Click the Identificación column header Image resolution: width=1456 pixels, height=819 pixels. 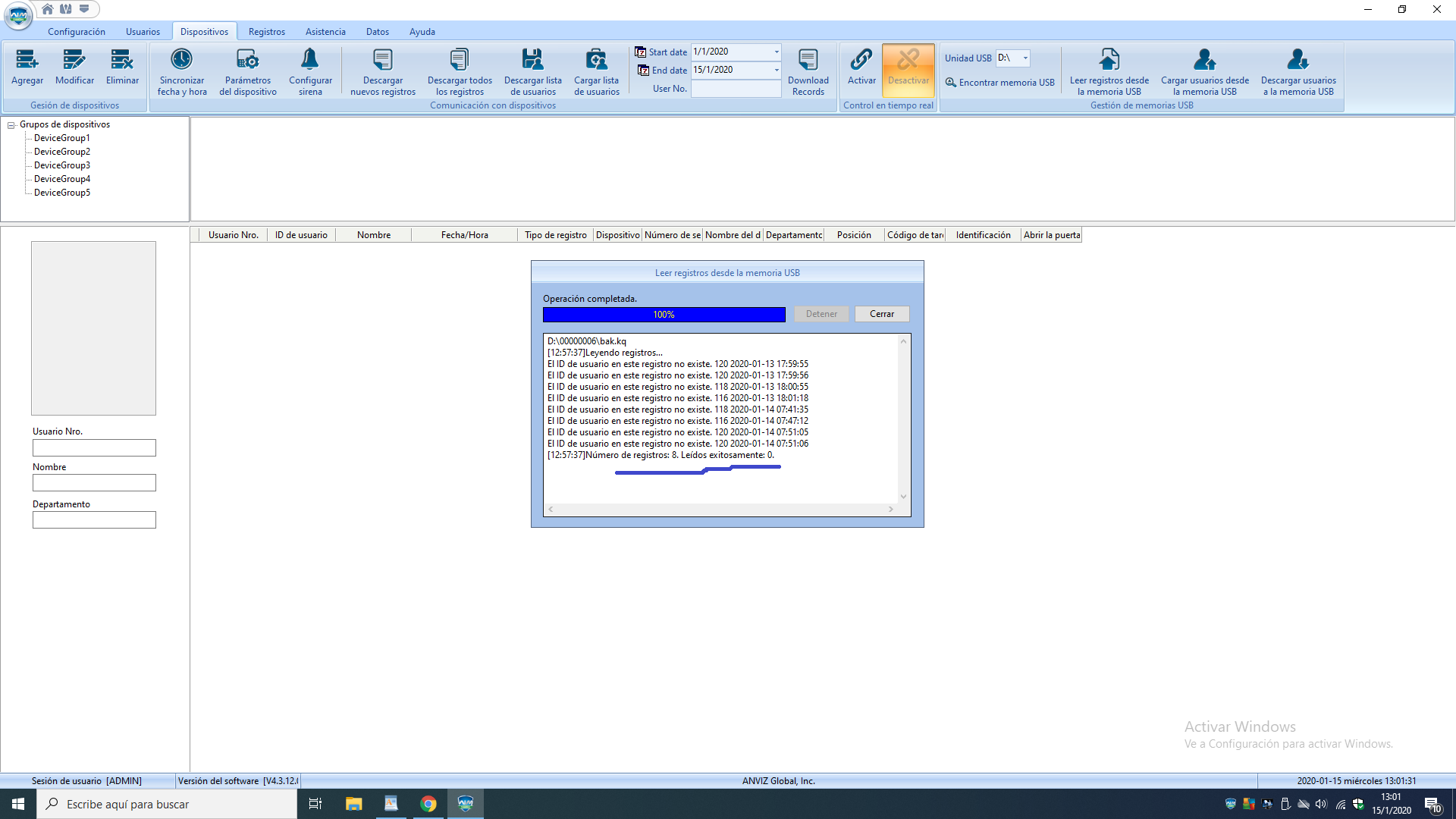[983, 235]
